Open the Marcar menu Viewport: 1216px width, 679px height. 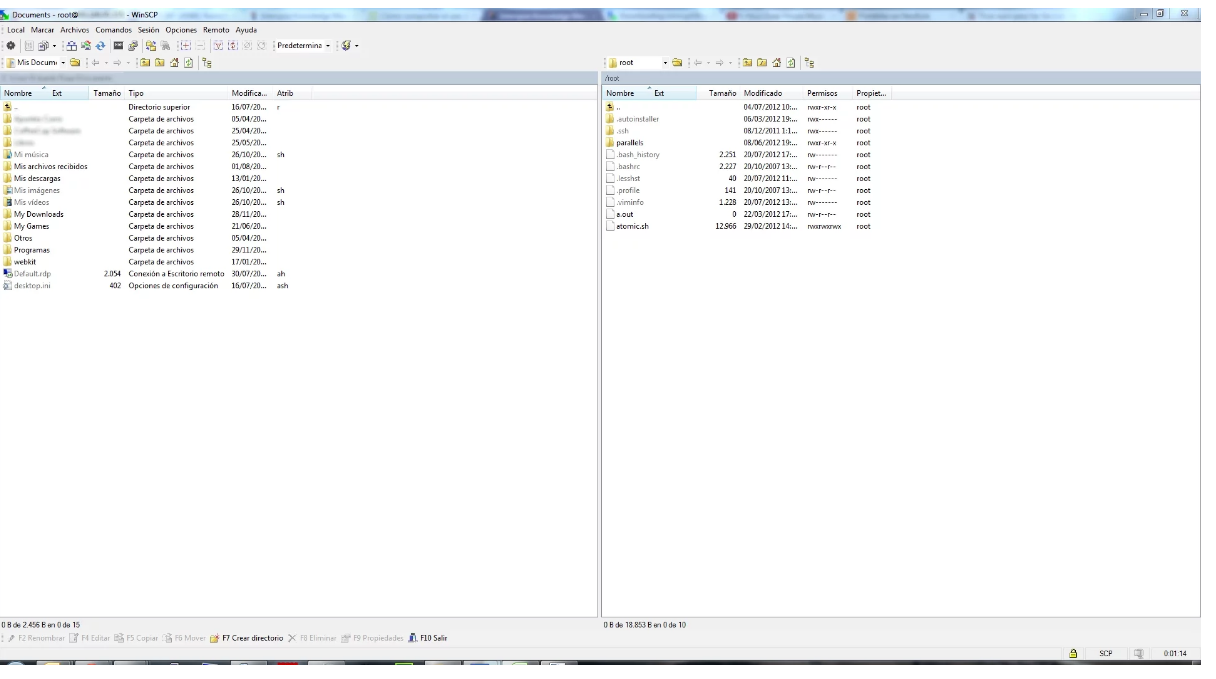42,30
